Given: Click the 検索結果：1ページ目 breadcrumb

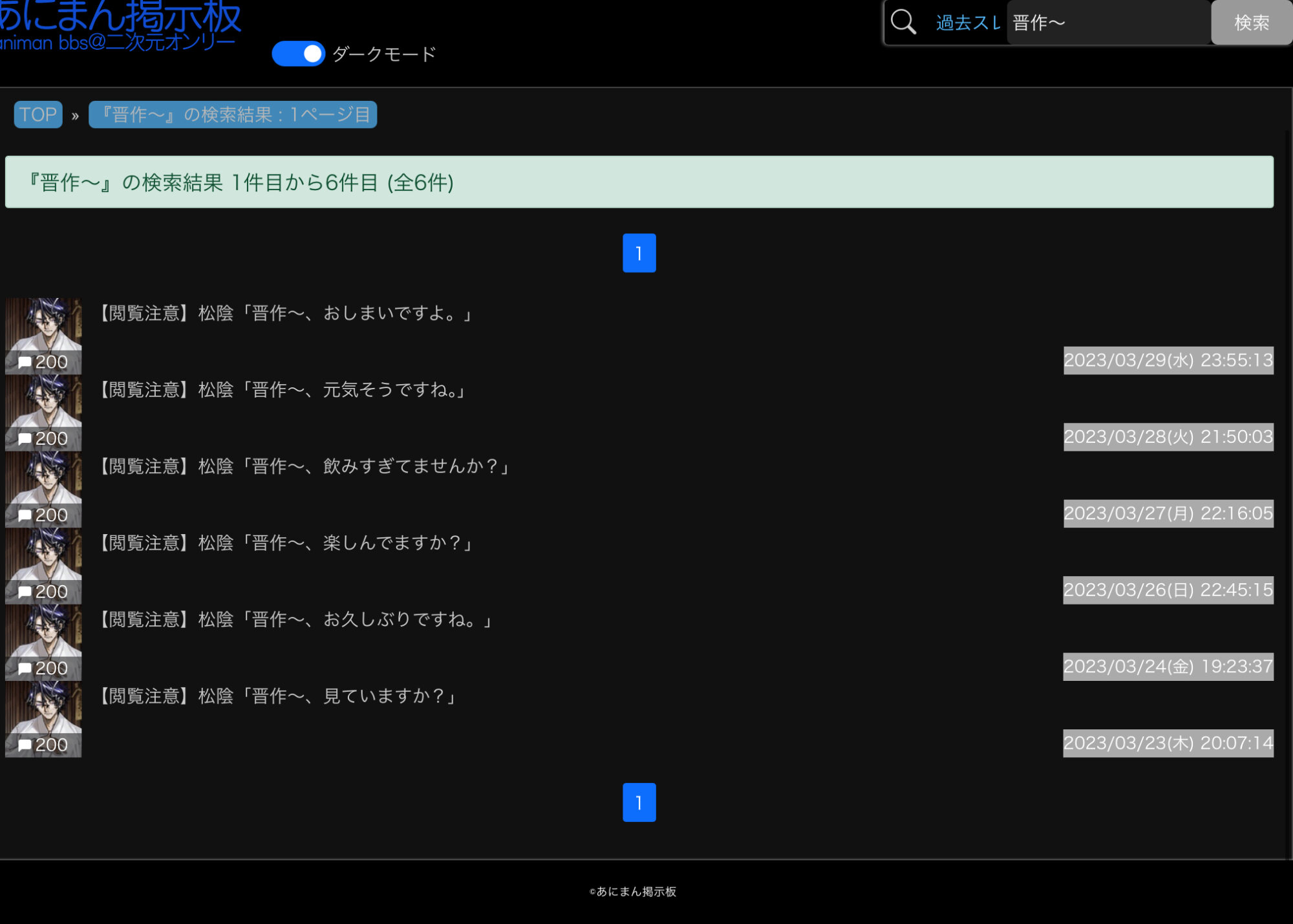Looking at the screenshot, I should point(233,114).
